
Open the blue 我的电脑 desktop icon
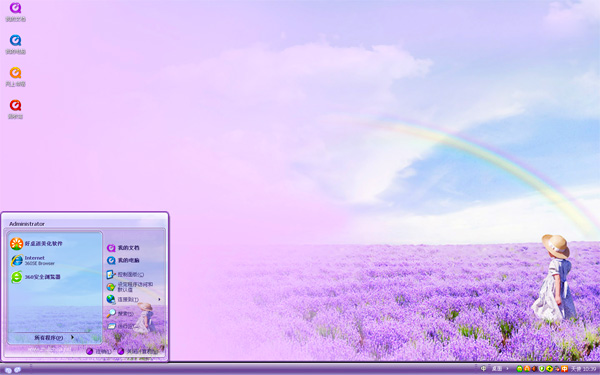[15, 44]
